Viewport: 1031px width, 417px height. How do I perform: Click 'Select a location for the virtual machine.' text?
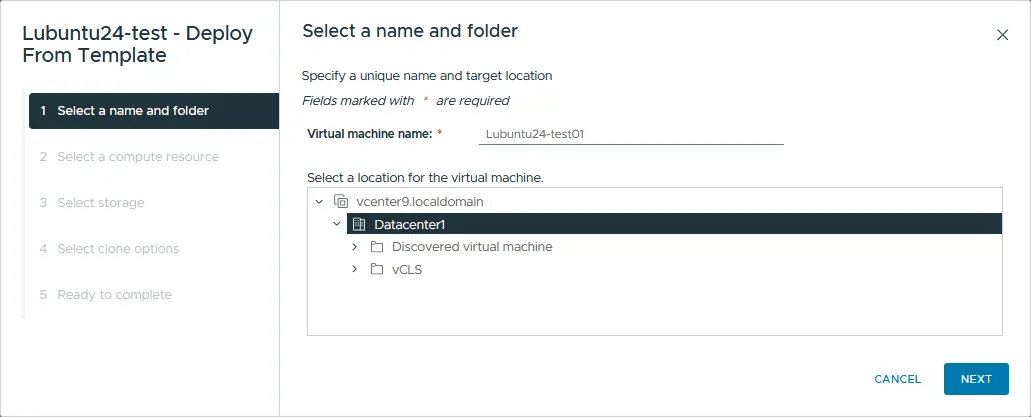tap(425, 178)
